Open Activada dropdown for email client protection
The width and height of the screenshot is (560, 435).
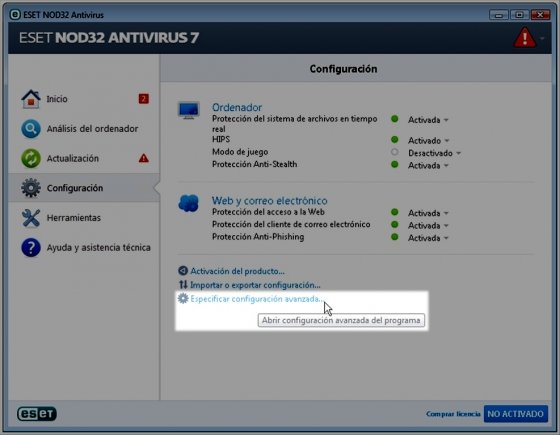click(428, 226)
